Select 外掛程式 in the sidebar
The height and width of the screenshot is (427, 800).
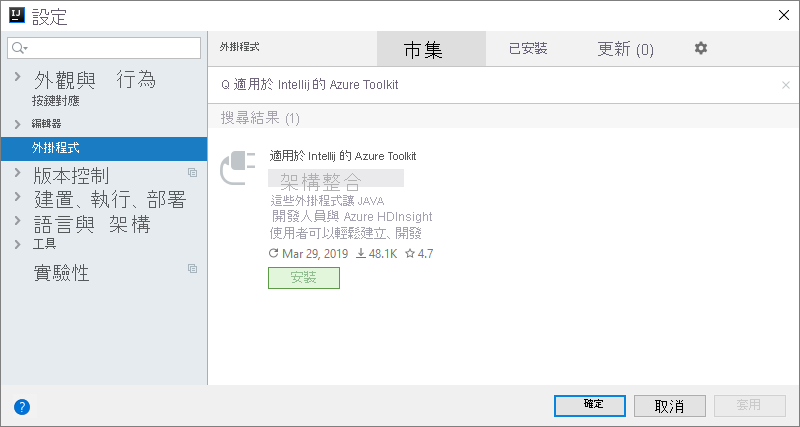(104, 148)
